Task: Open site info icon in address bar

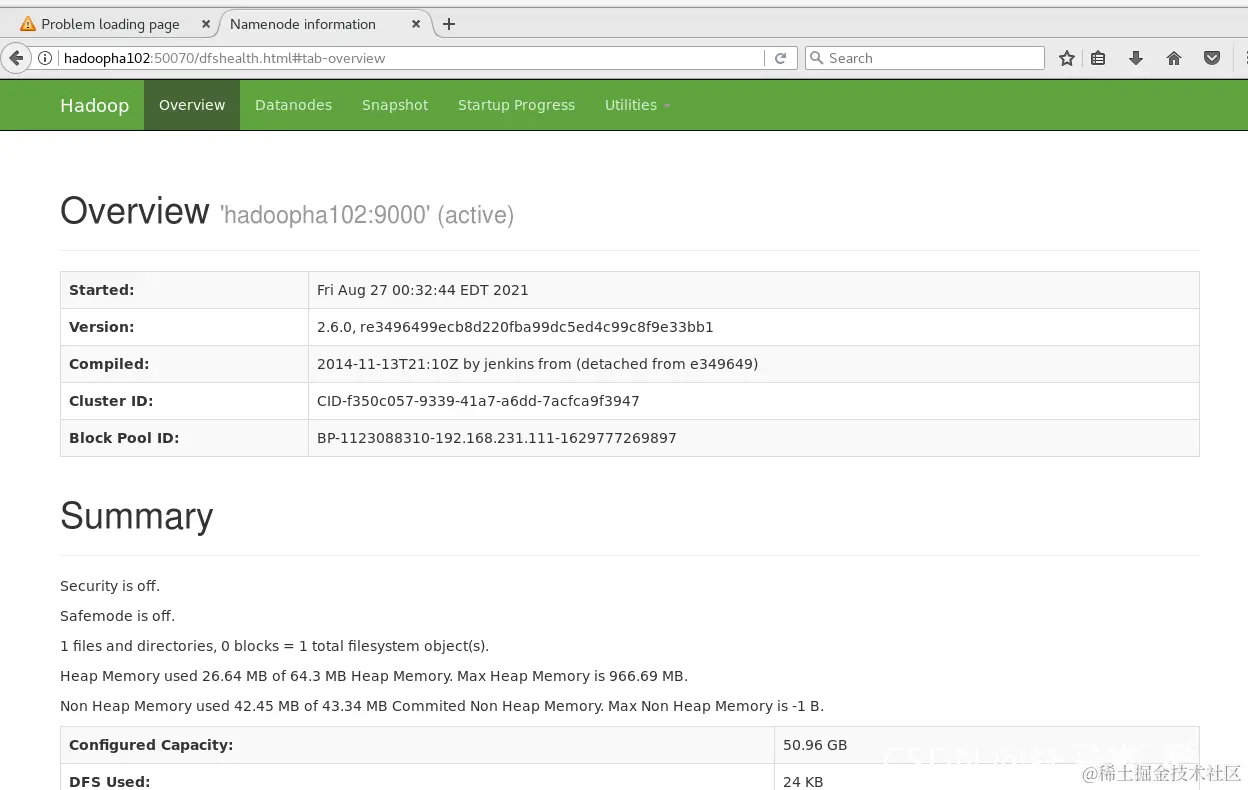Action: point(45,58)
